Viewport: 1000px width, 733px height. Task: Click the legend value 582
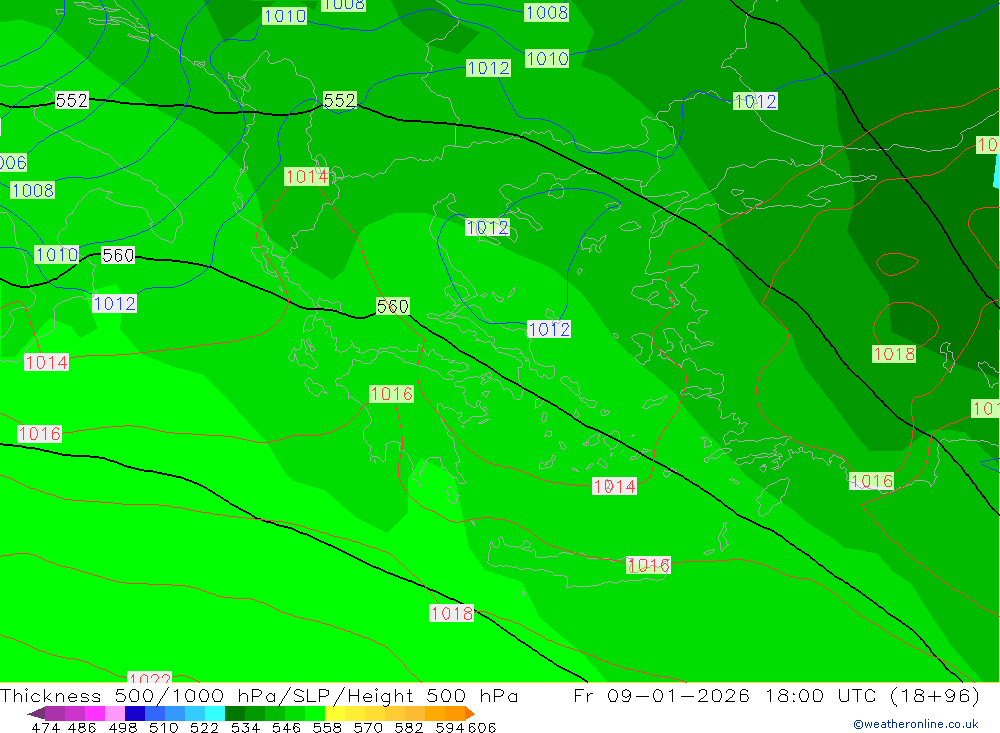pyautogui.click(x=408, y=727)
